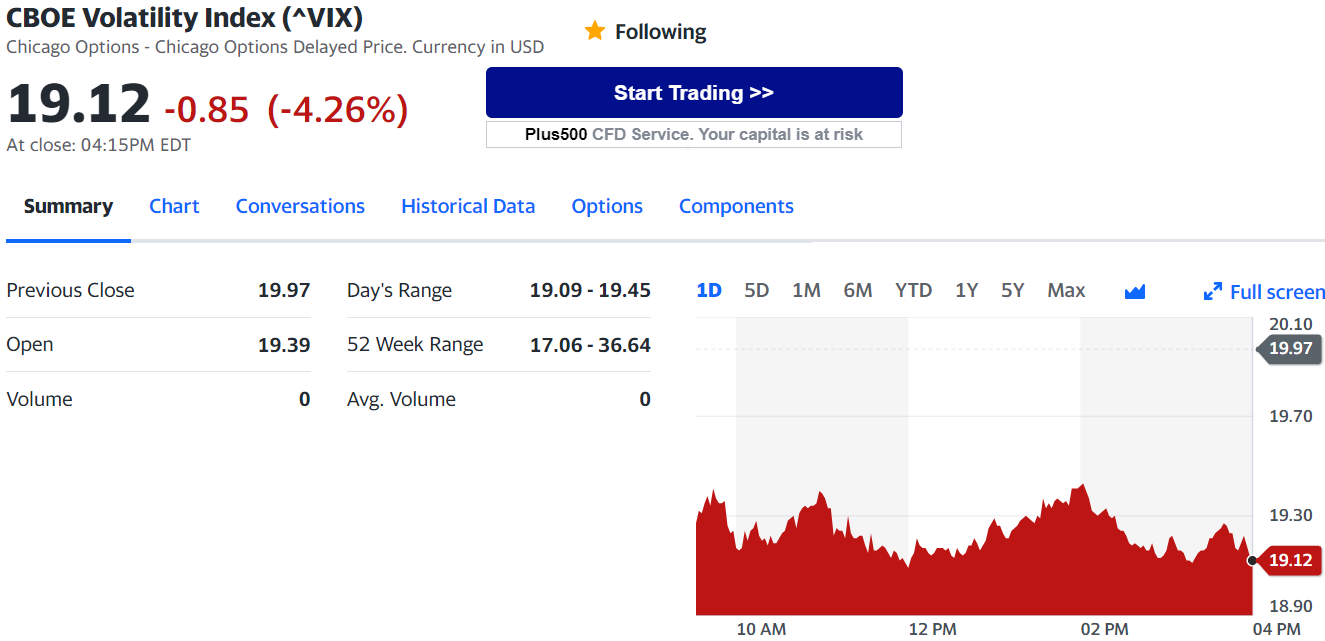Select the 5D chart range
The height and width of the screenshot is (641, 1325).
pos(757,290)
